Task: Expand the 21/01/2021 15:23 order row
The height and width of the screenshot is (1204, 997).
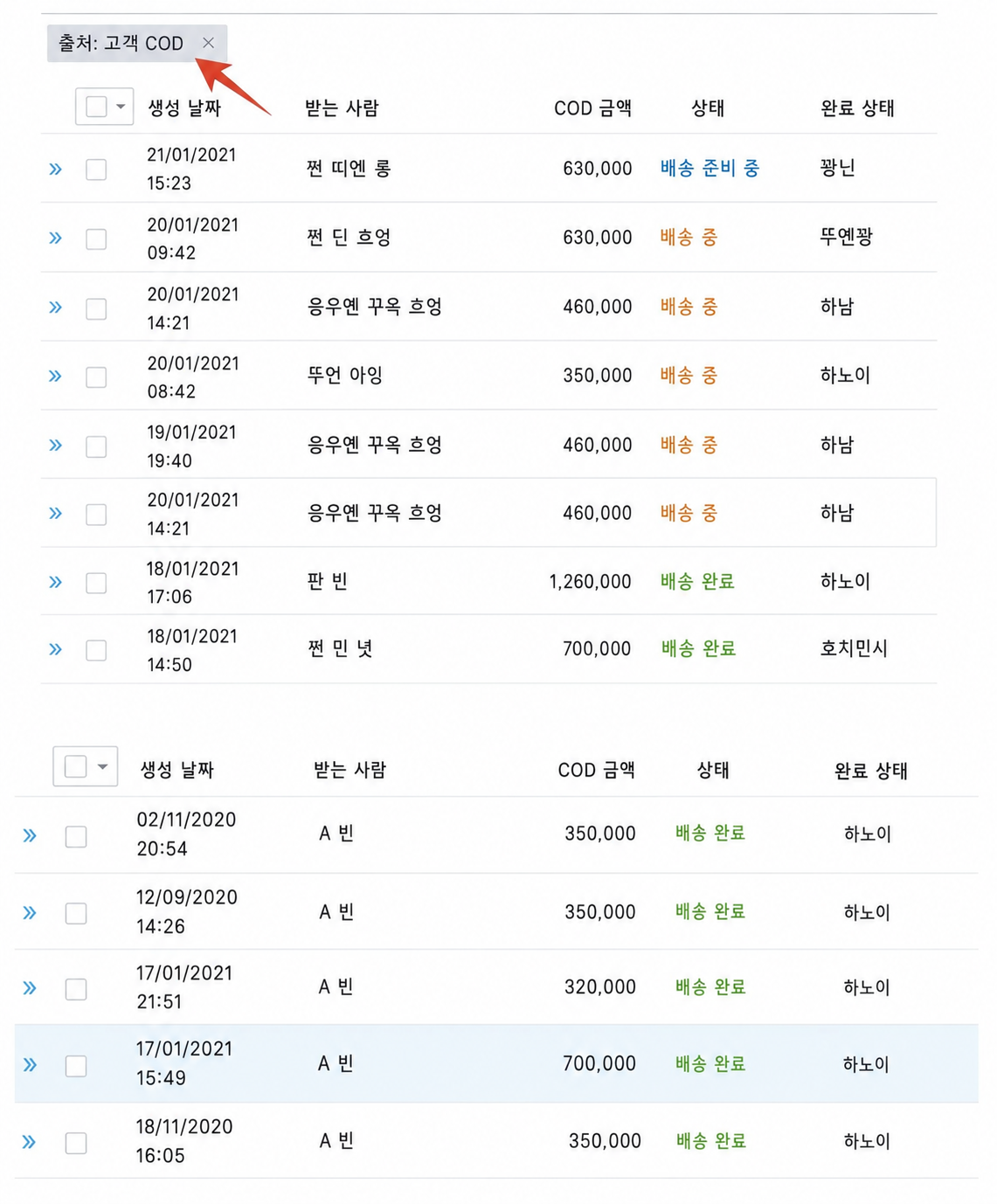Action: (56, 169)
